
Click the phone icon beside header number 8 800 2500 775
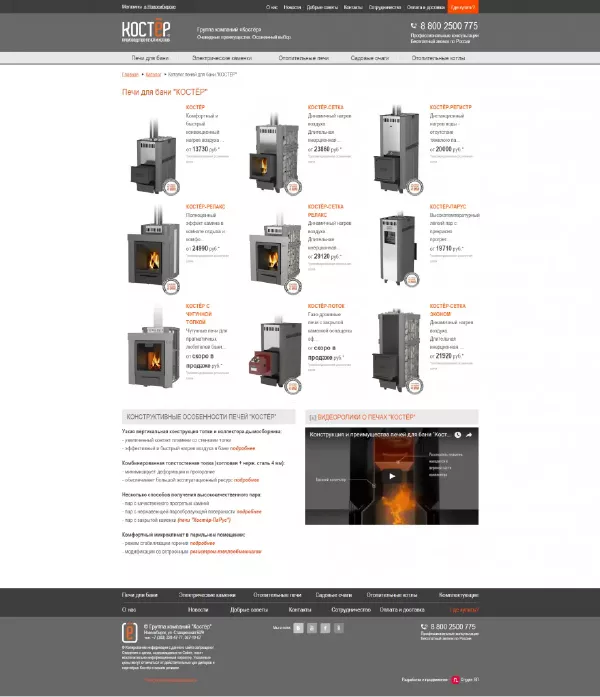click(x=414, y=26)
